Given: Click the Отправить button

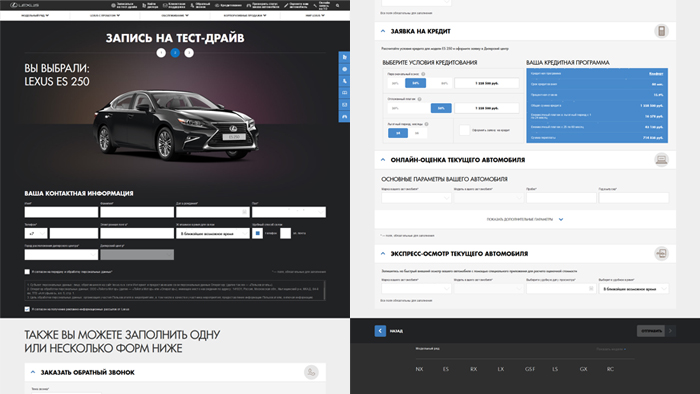Looking at the screenshot, I should click(651, 331).
